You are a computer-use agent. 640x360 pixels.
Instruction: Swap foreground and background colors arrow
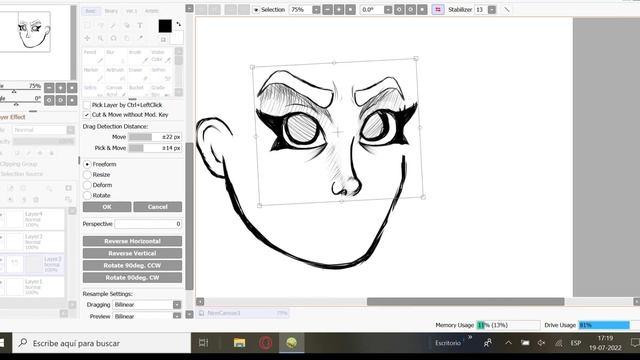[x=178, y=24]
